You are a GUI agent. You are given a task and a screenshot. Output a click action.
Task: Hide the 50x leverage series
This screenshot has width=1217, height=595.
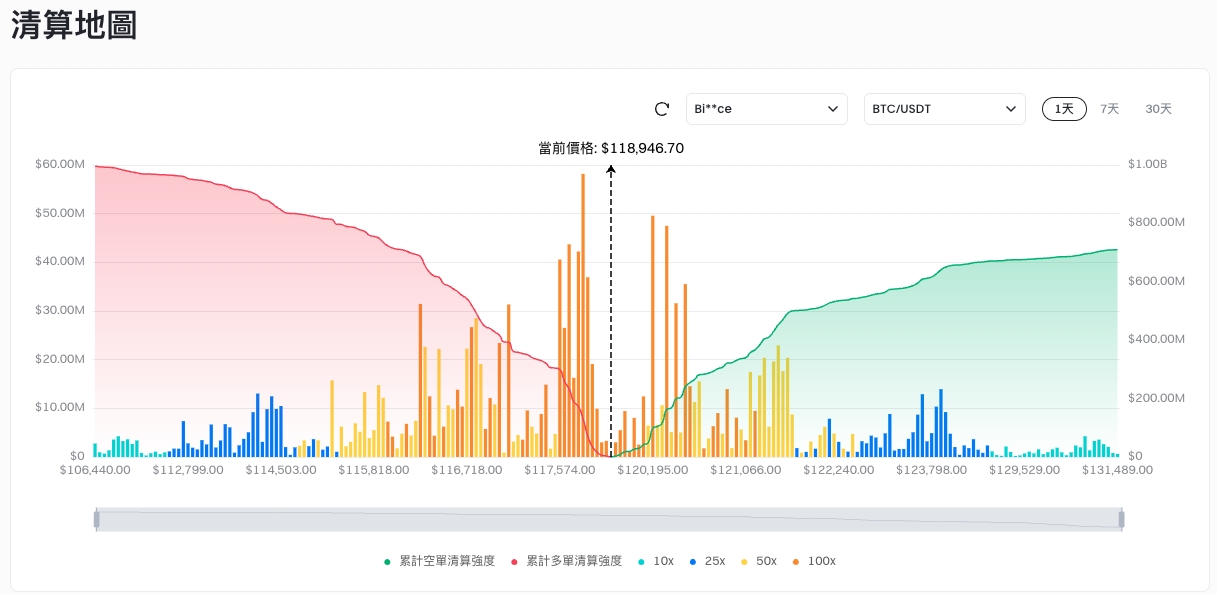tap(758, 561)
